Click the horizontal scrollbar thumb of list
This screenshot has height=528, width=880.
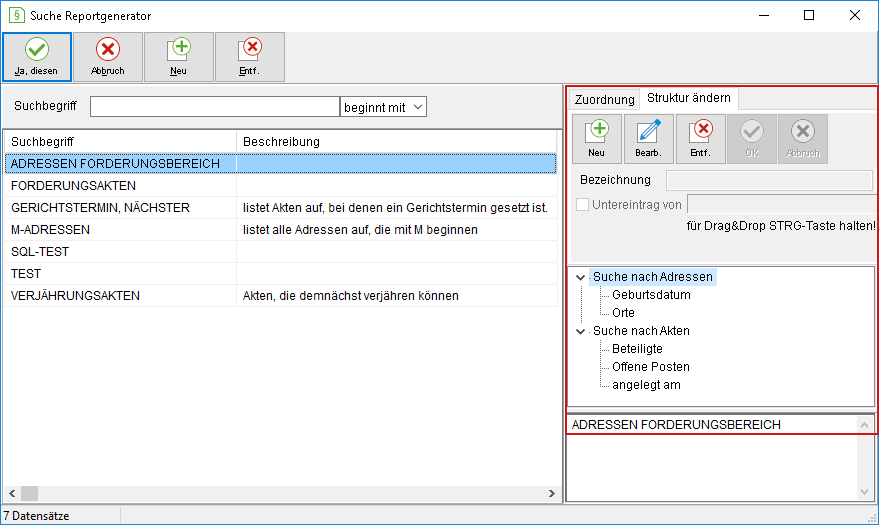[29, 494]
